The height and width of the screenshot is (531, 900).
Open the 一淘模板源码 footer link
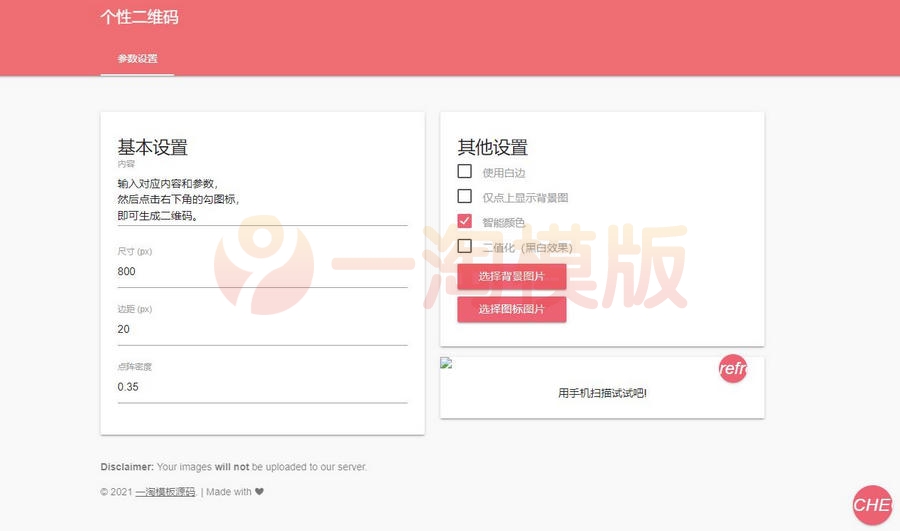tap(165, 492)
